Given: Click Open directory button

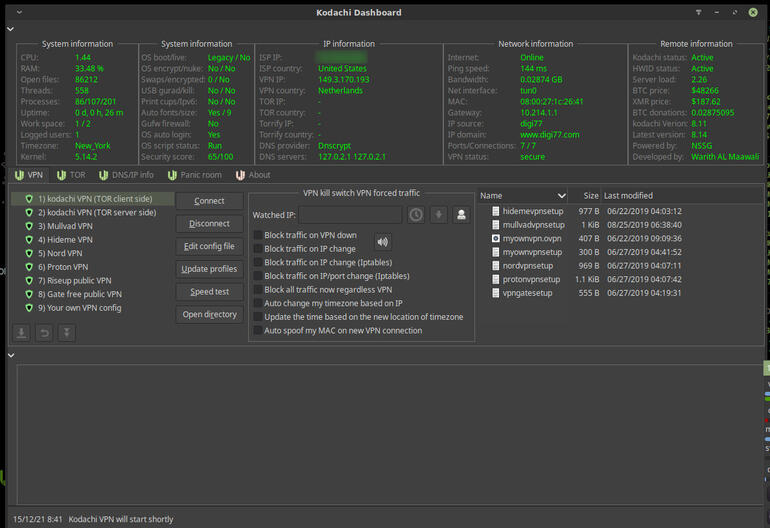Looking at the screenshot, I should tap(209, 314).
